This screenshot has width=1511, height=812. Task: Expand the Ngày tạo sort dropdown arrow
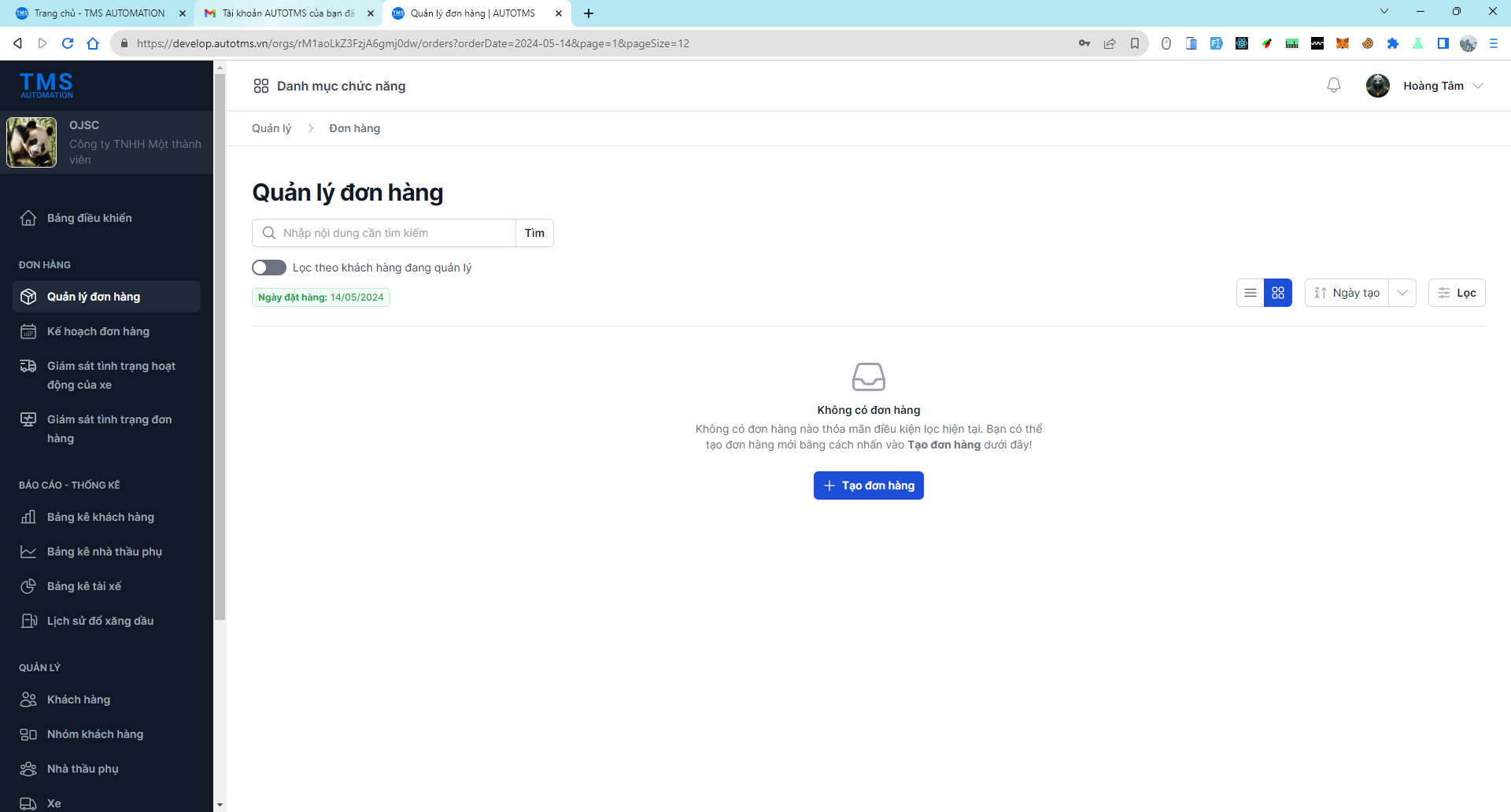click(1402, 293)
